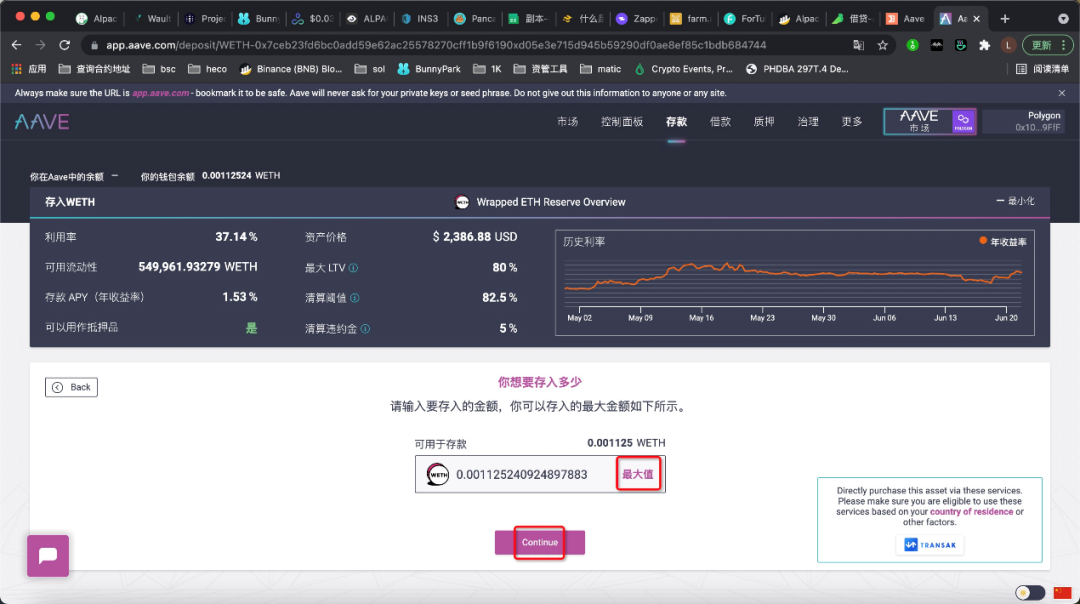Viewport: 1080px width, 604px height.
Task: Click the Transak logo in the purchase panel
Action: (929, 544)
